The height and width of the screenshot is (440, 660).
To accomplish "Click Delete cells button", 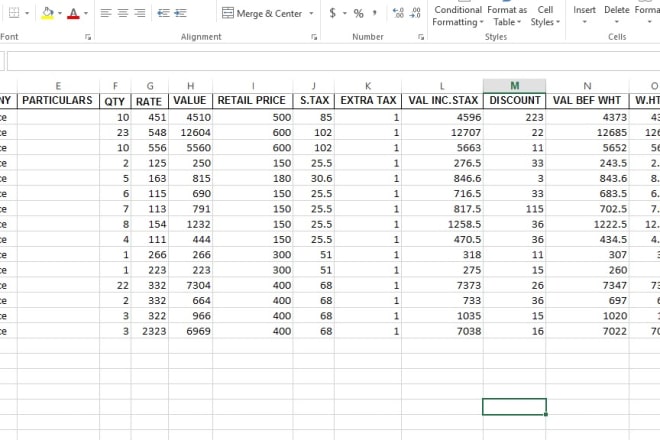I will pos(617,14).
